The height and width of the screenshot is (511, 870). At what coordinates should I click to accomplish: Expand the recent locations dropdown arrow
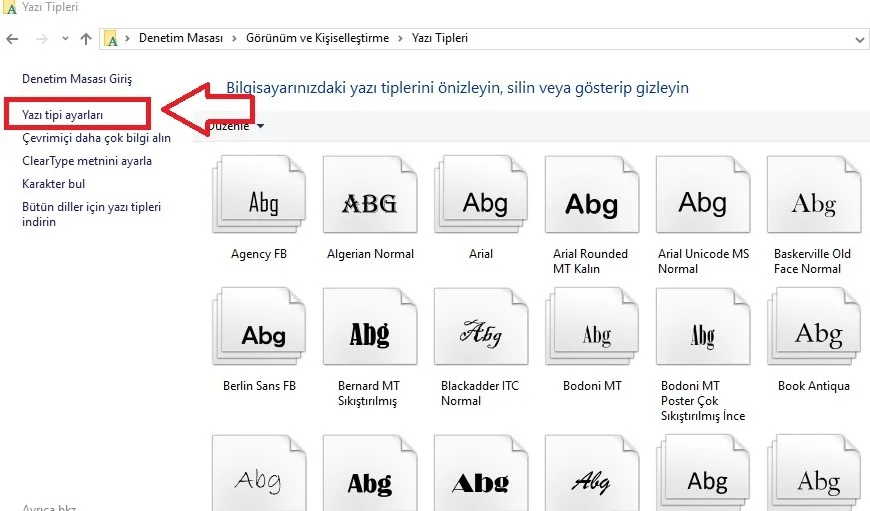[x=65, y=39]
